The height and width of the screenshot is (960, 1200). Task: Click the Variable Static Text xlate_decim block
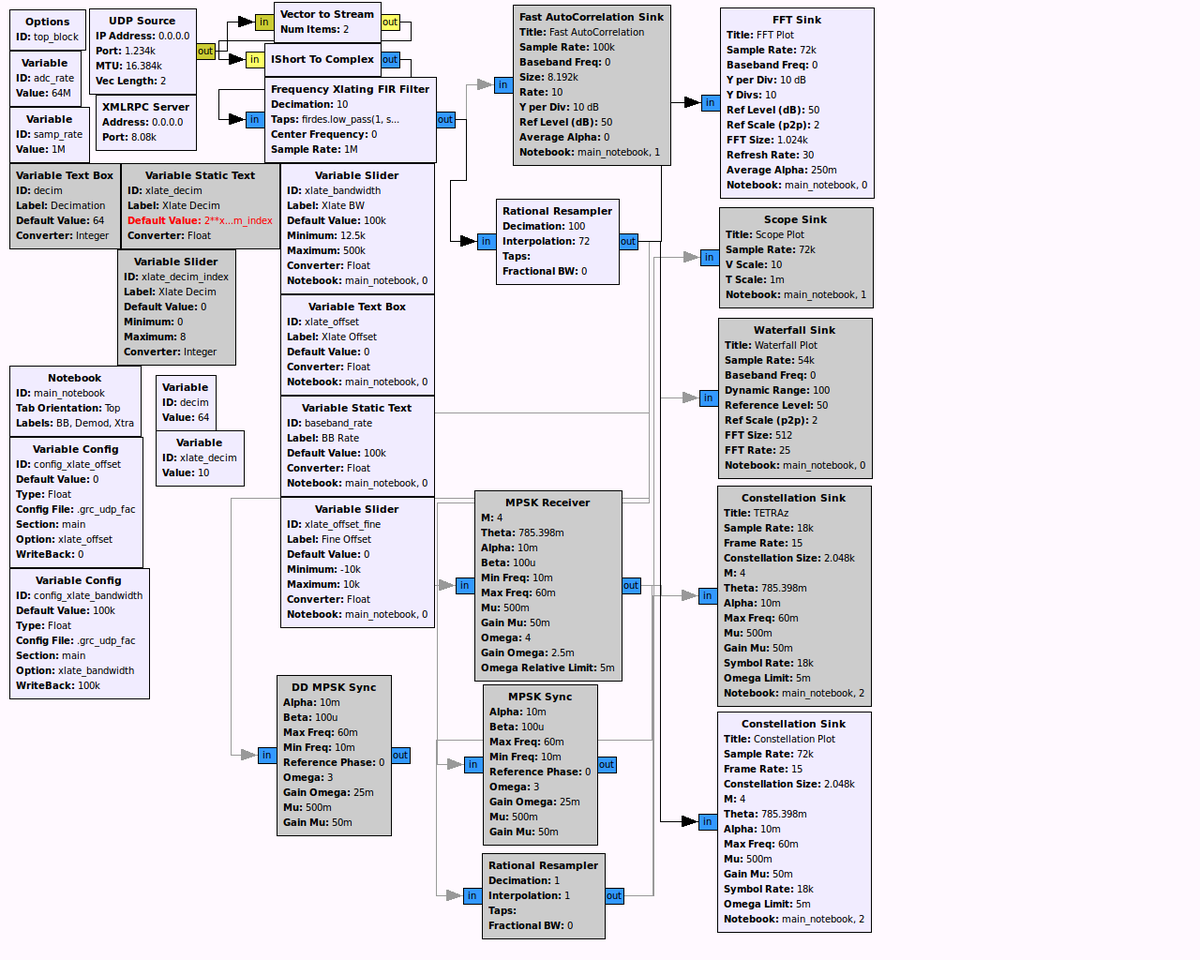200,205
